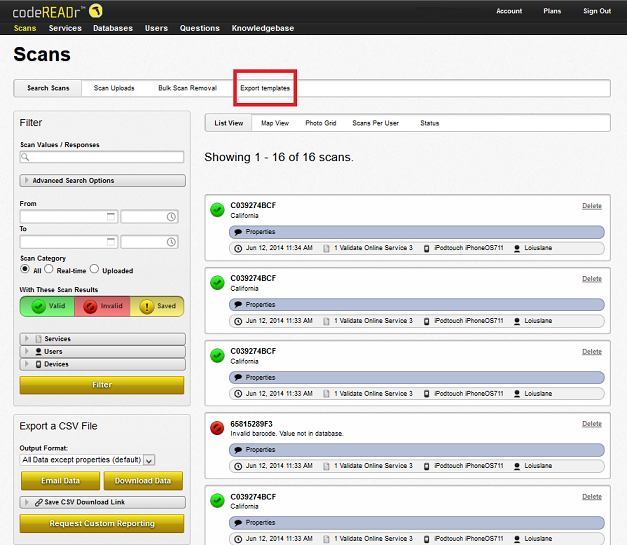
Task: Expand the Users filter section
Action: [102, 351]
